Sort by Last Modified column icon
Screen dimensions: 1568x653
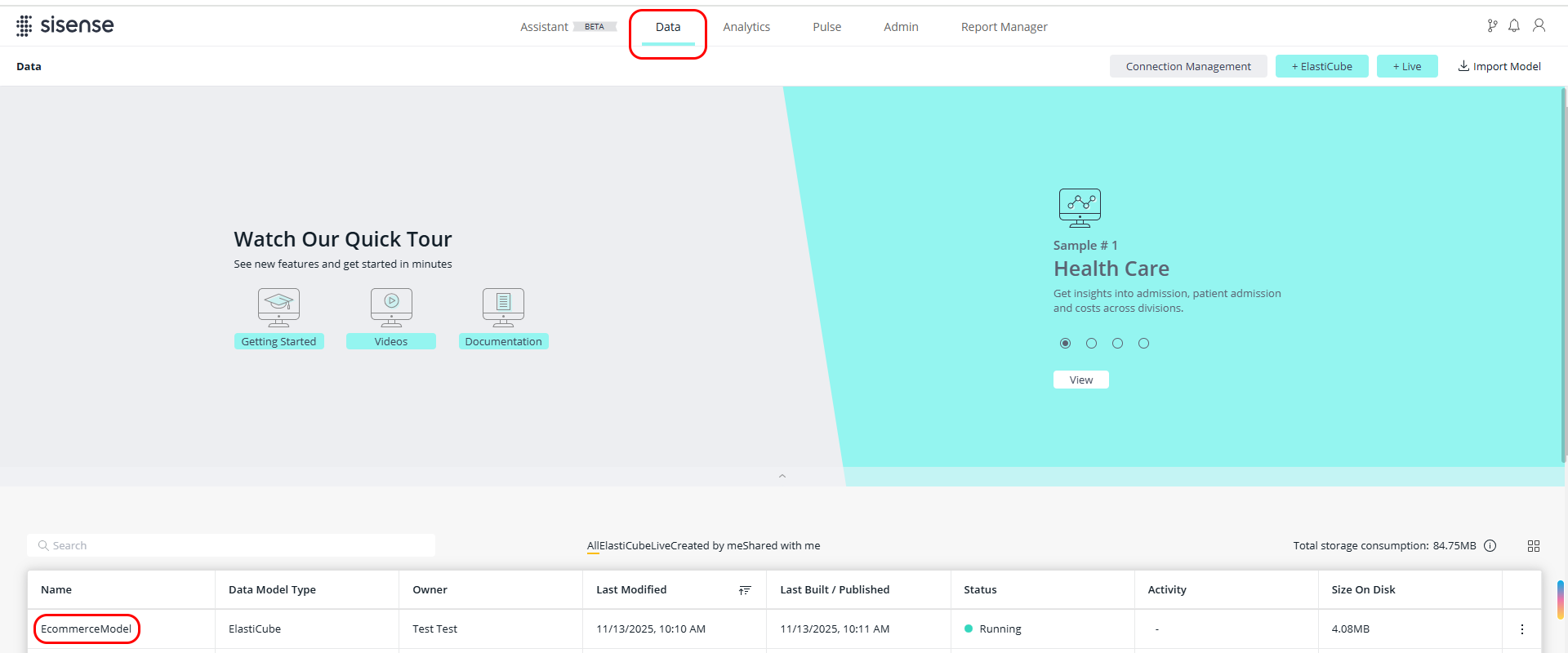pyautogui.click(x=745, y=590)
